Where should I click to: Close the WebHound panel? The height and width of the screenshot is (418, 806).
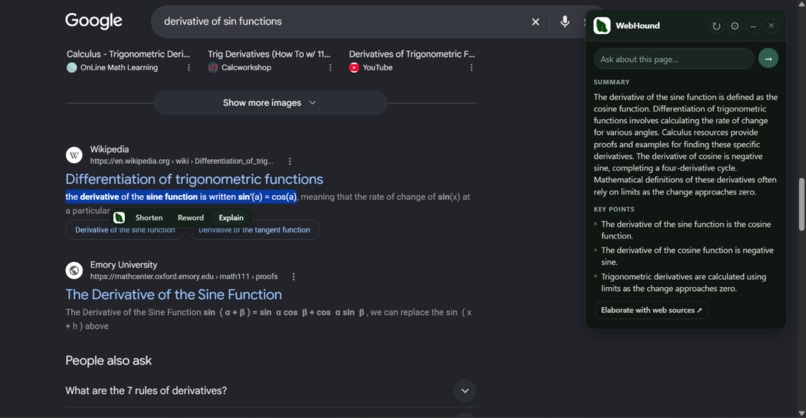point(771,26)
